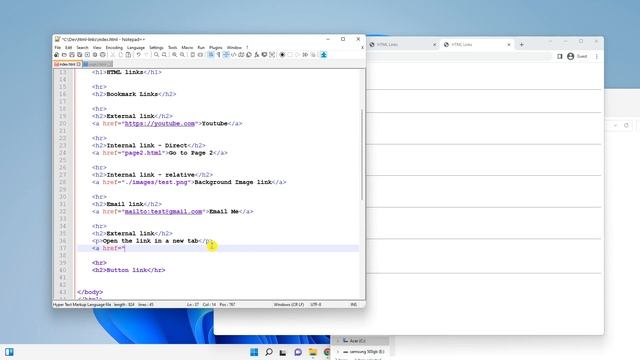This screenshot has width=640, height=360.
Task: Toggle synchronized horizontal scrolling
Action: pyautogui.click(x=200, y=55)
